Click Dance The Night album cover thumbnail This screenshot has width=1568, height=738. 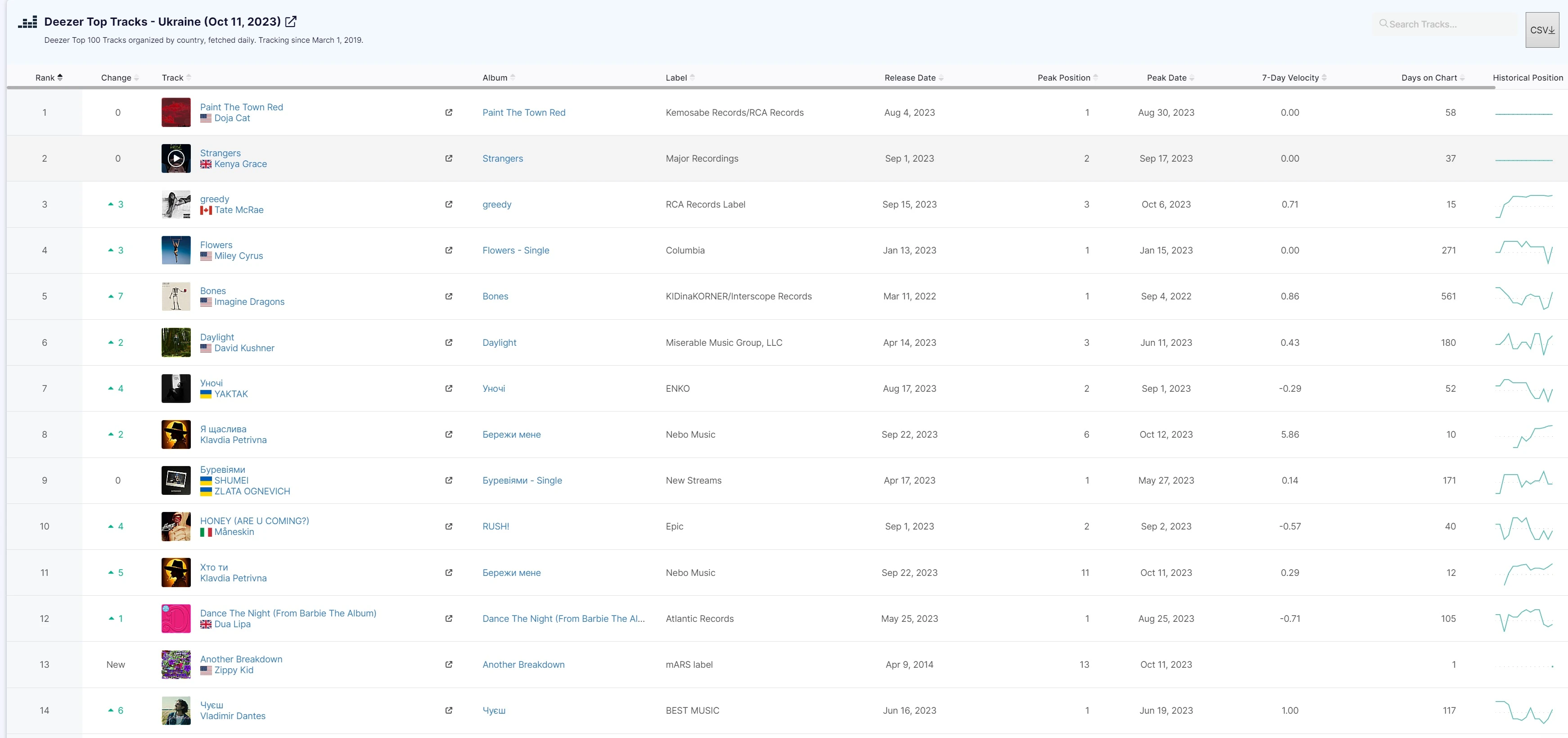coord(176,619)
